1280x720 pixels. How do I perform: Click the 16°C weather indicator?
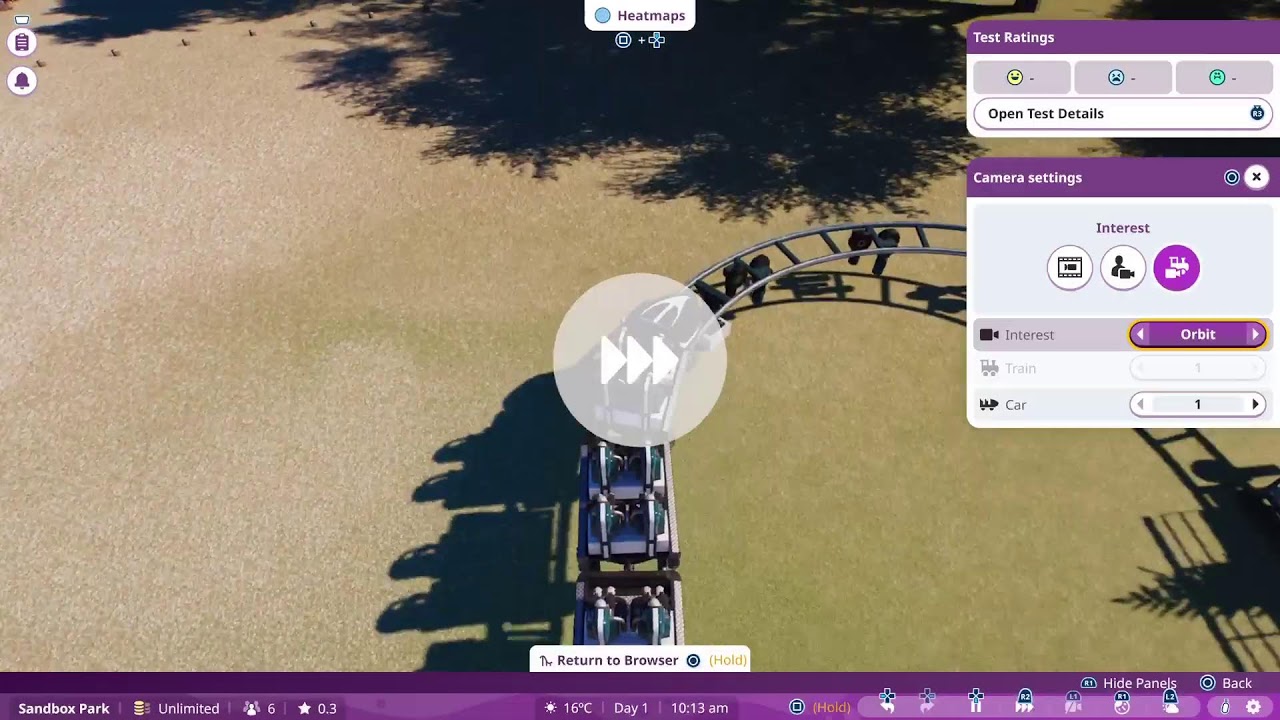[568, 708]
